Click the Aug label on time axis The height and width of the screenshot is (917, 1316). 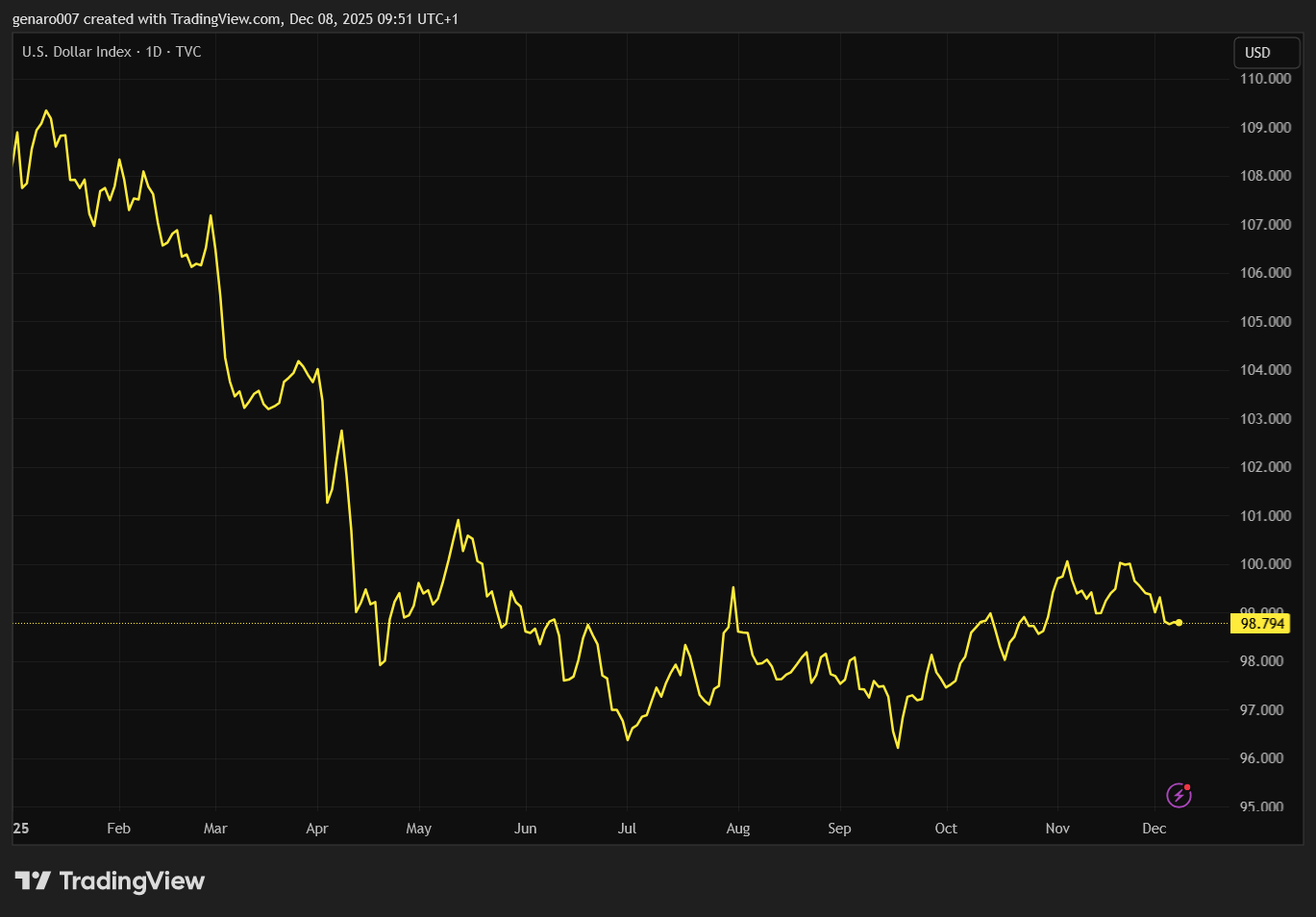tap(737, 828)
